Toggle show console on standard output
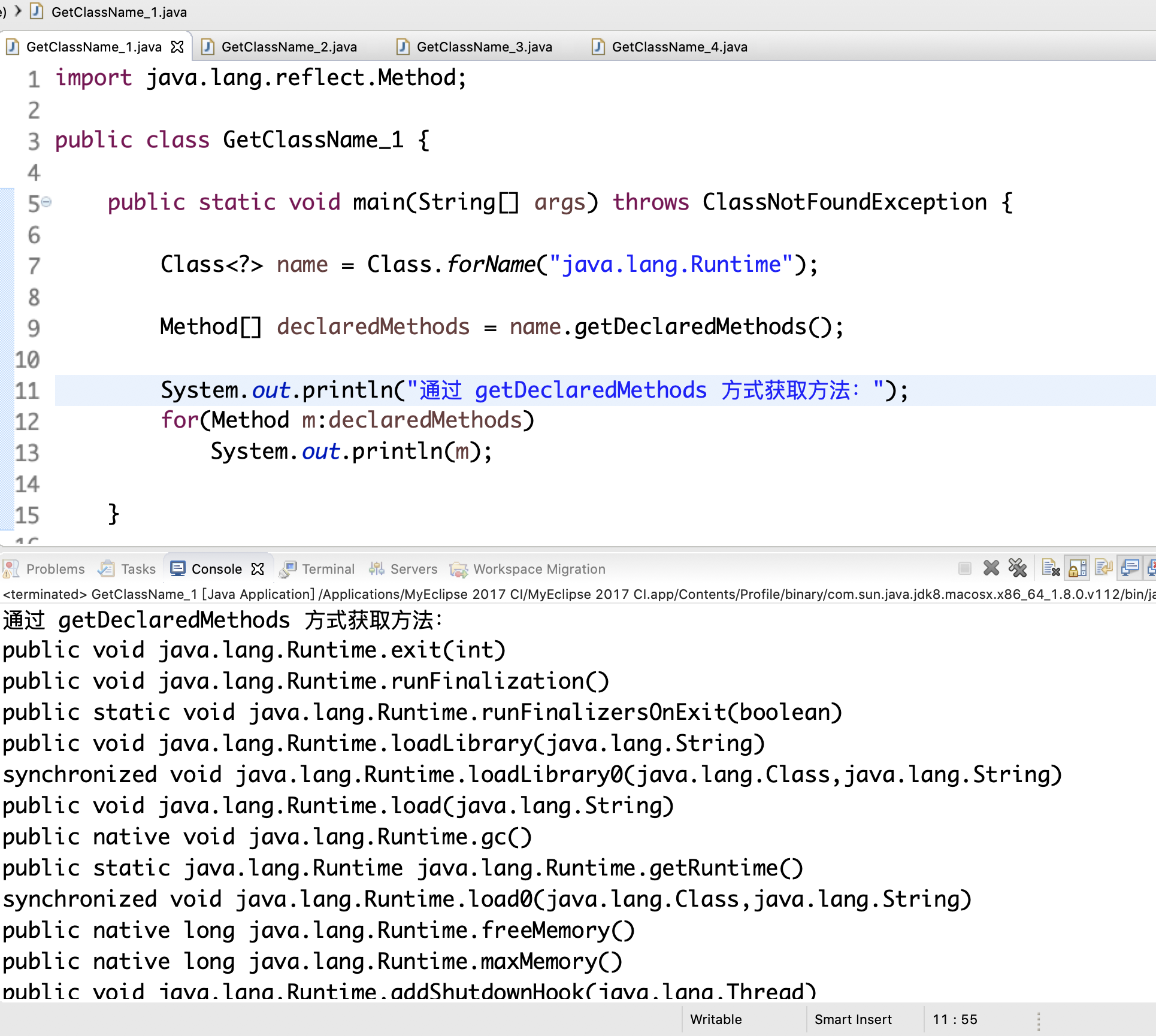The image size is (1156, 1036). (1130, 568)
